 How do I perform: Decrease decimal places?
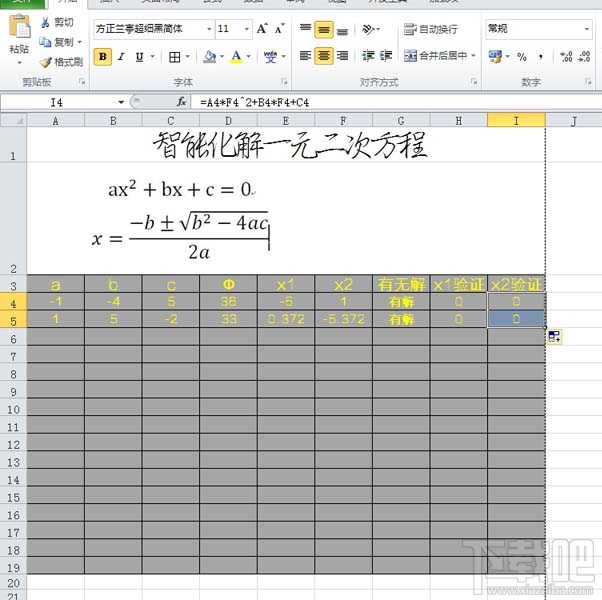click(x=584, y=57)
